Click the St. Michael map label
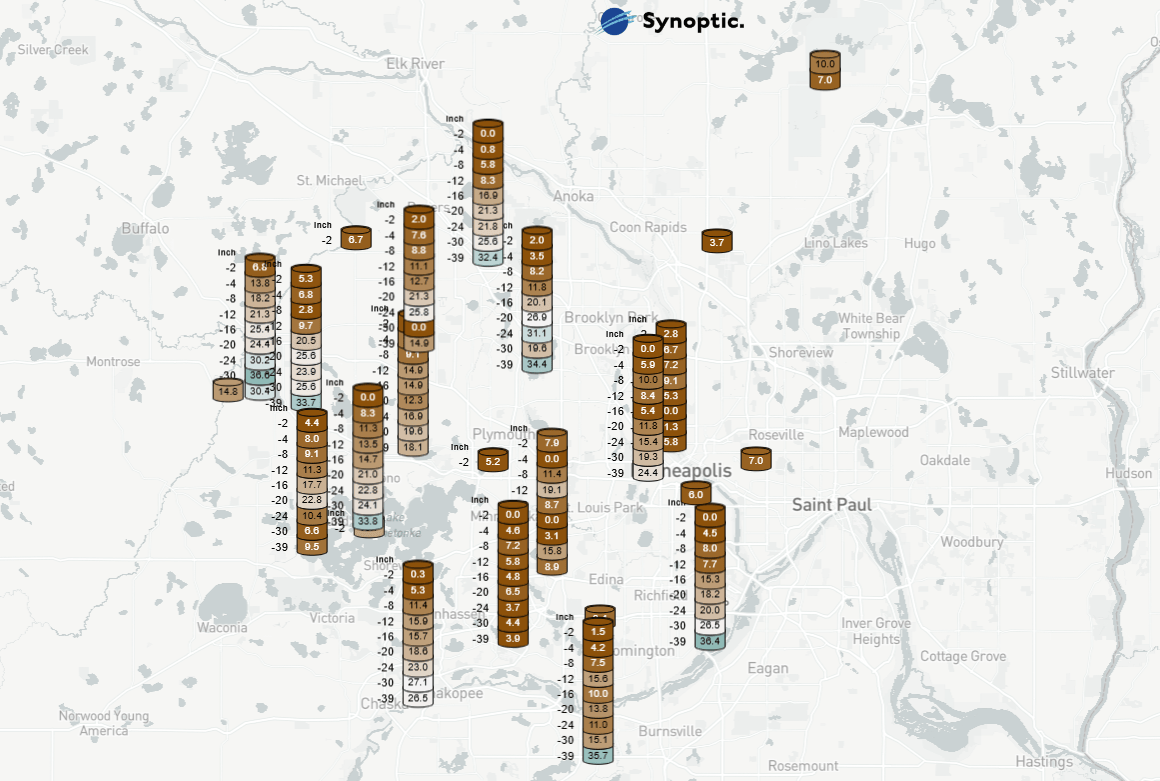The image size is (1160, 781). click(330, 180)
